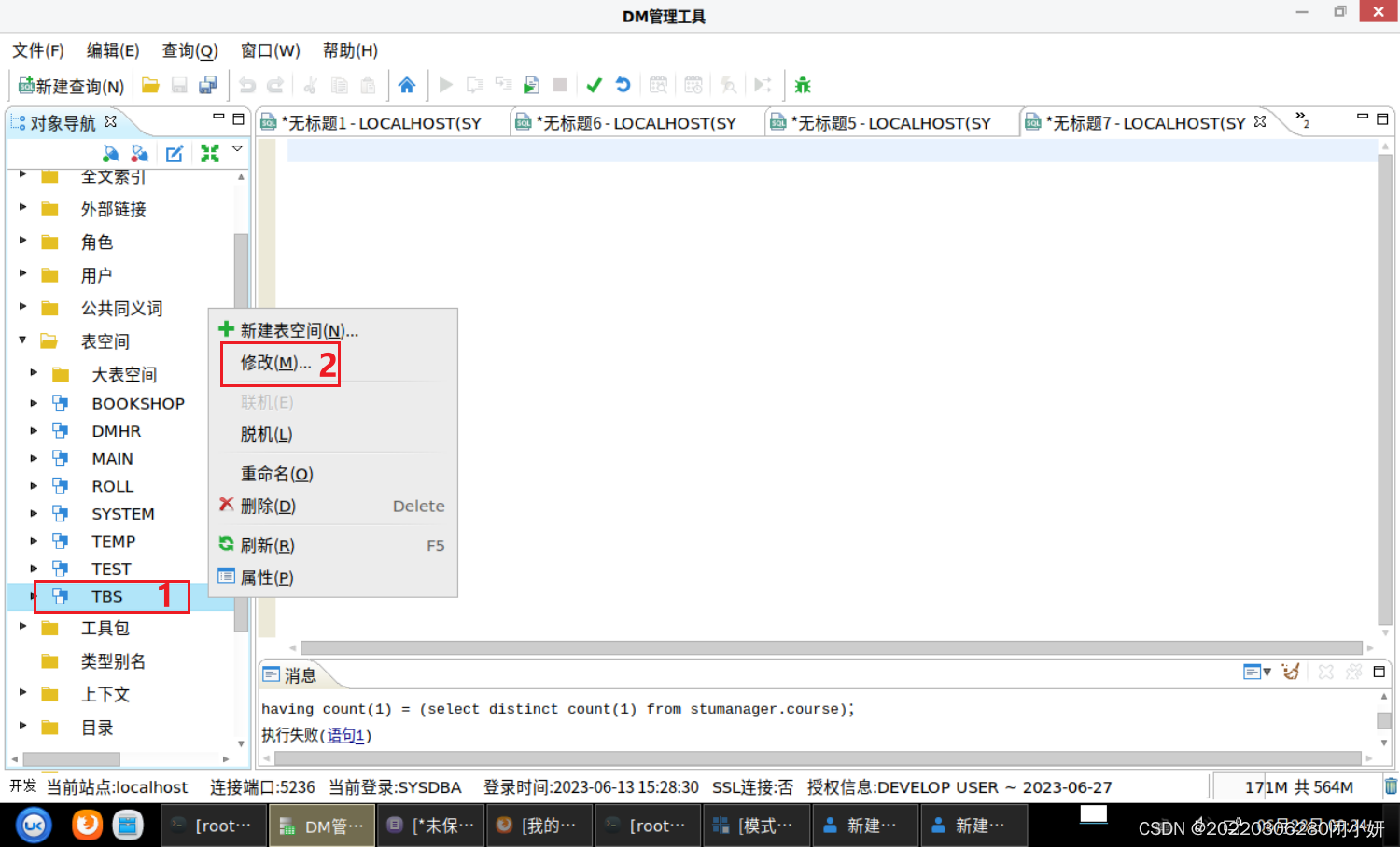
Task: Run garbage collector via trash can icon
Action: click(x=1391, y=786)
